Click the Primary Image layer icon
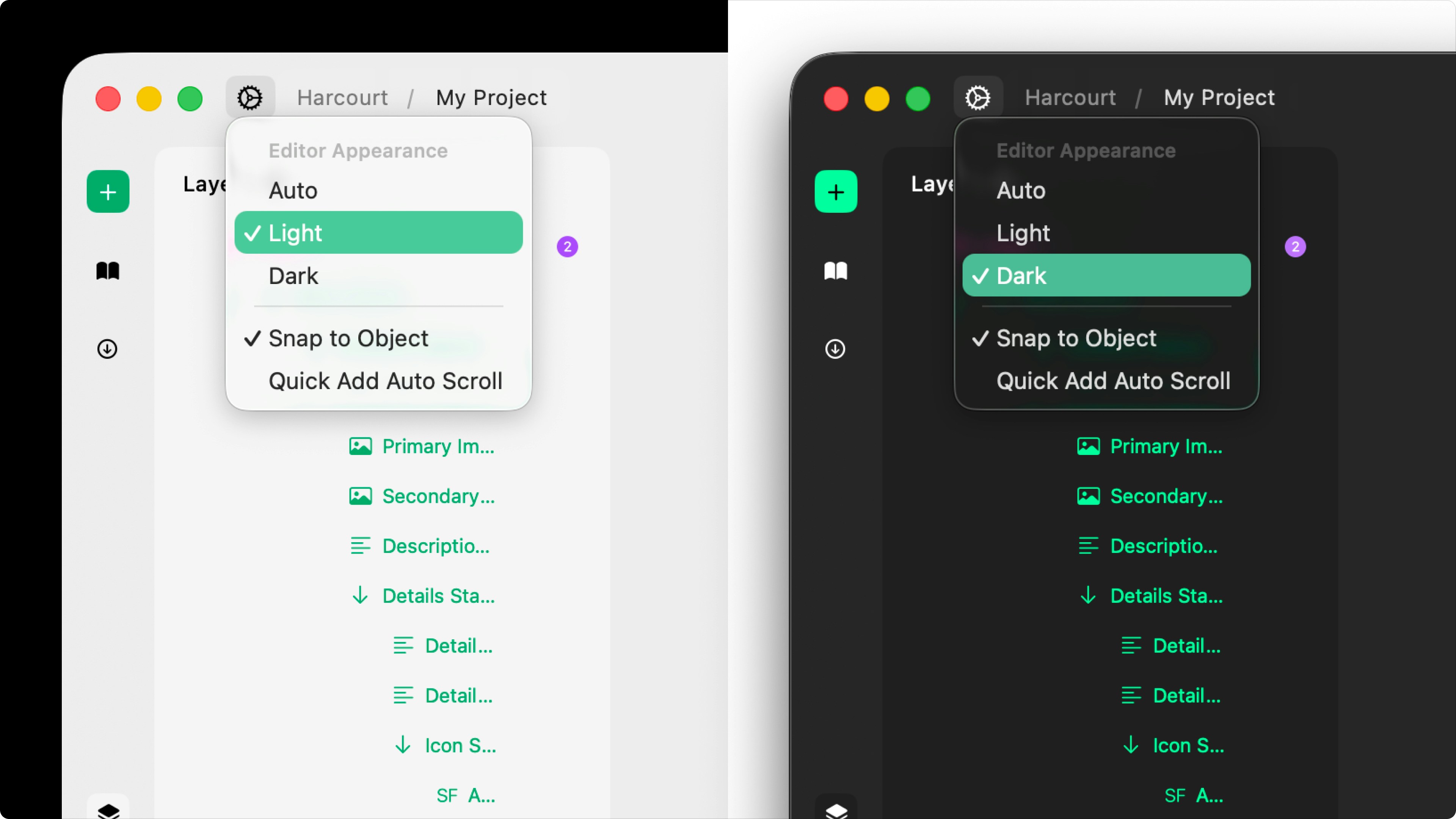The image size is (1456, 819). [360, 446]
